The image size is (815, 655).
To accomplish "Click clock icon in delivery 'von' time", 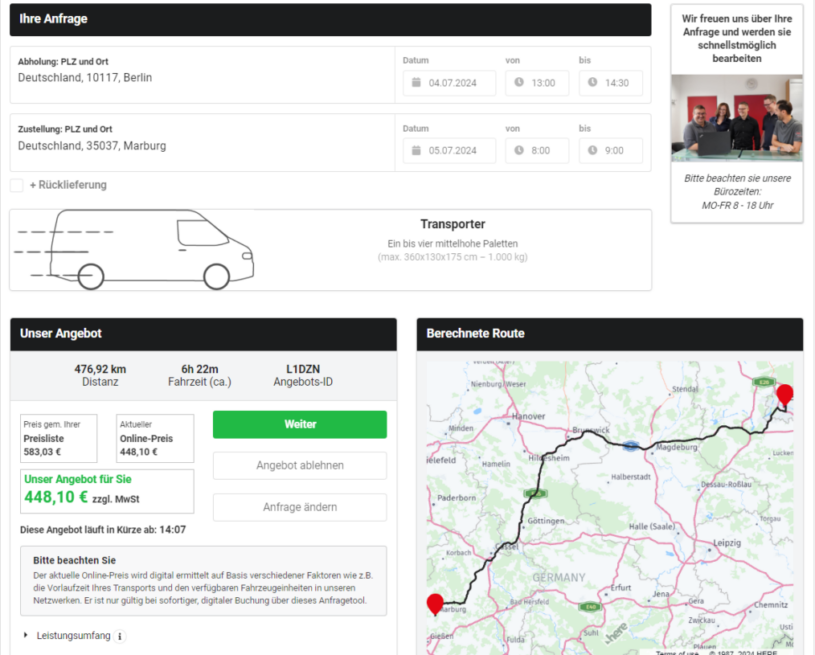I will 519,151.
